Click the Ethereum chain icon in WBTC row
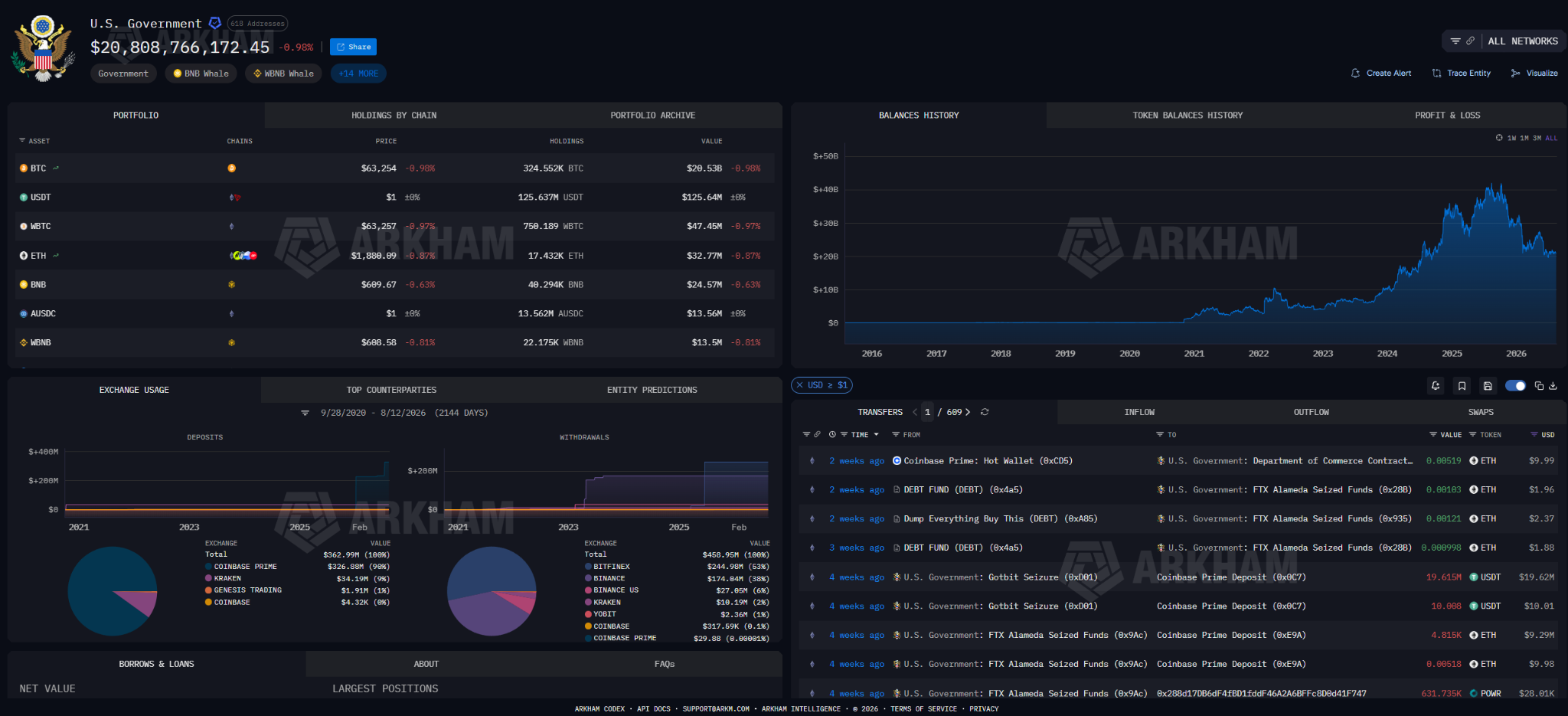1568x716 pixels. (231, 227)
